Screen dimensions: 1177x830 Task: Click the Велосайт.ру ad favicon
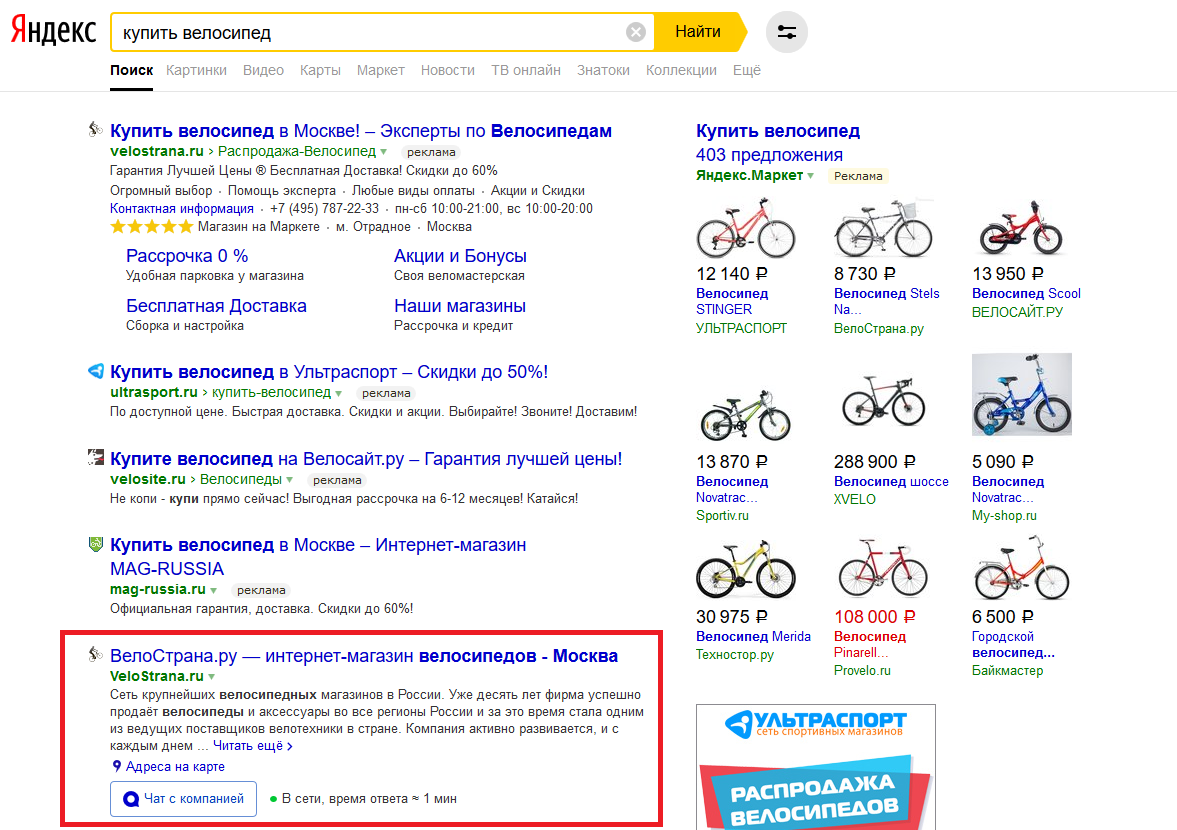[x=95, y=457]
